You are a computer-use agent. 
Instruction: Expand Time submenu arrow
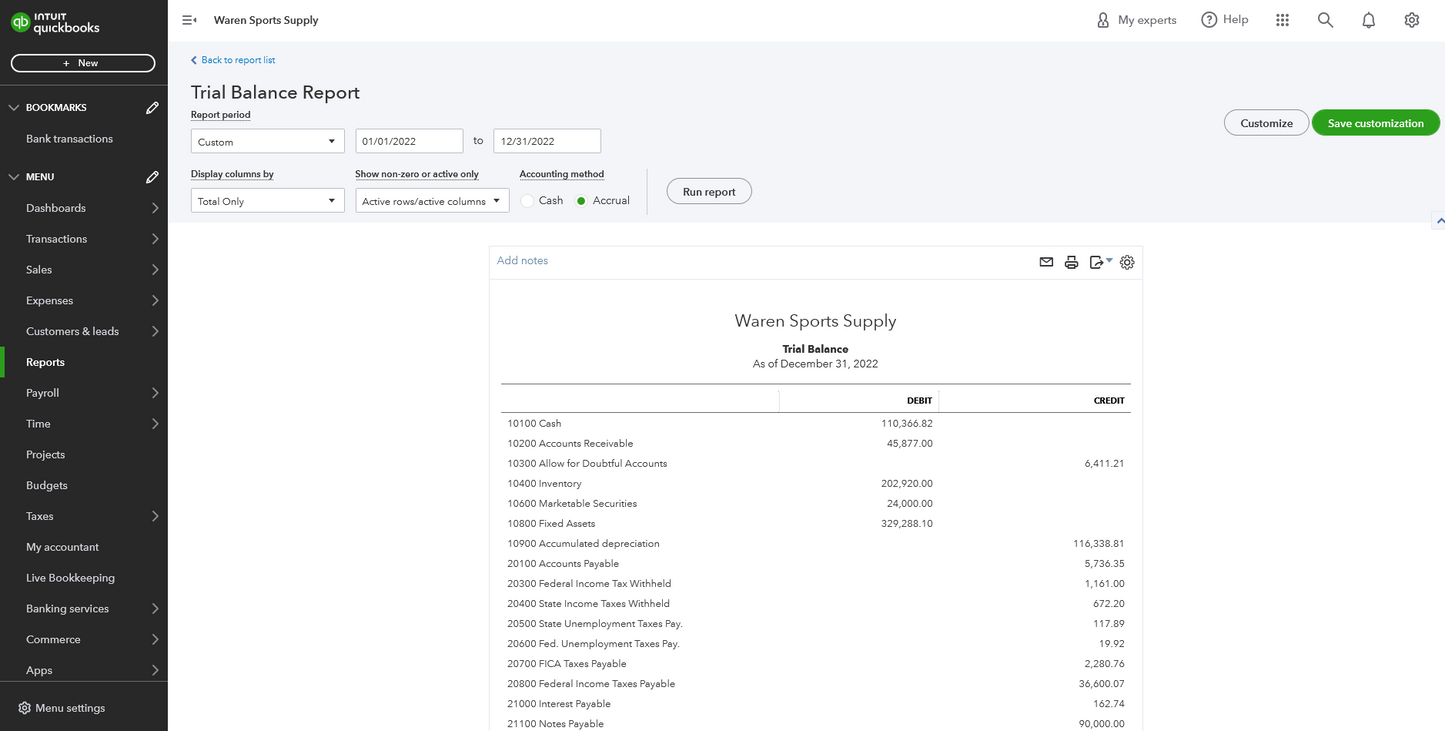pyautogui.click(x=155, y=424)
